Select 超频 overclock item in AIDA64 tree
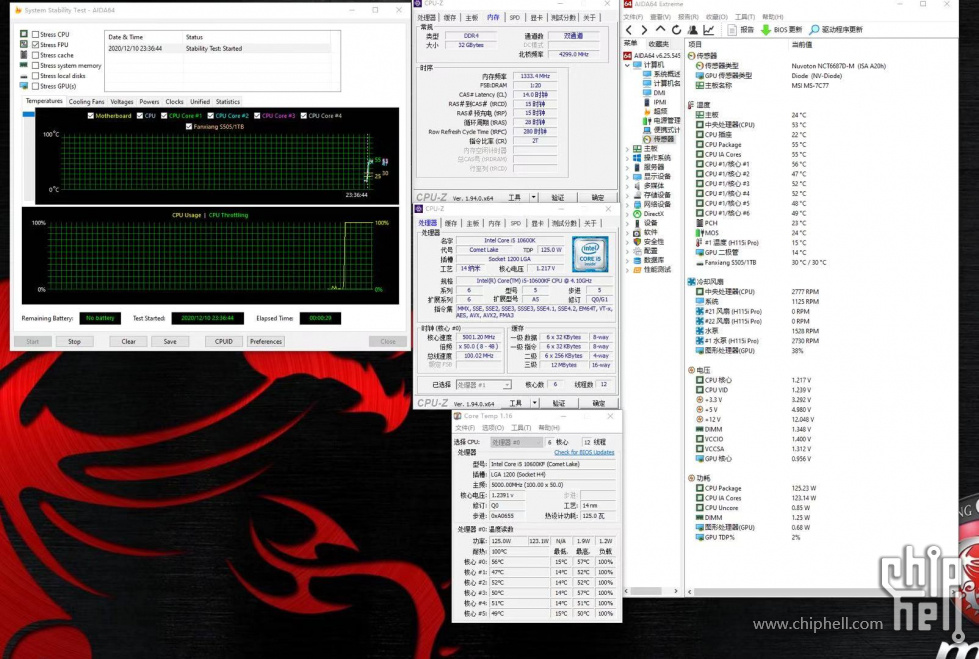 point(656,111)
